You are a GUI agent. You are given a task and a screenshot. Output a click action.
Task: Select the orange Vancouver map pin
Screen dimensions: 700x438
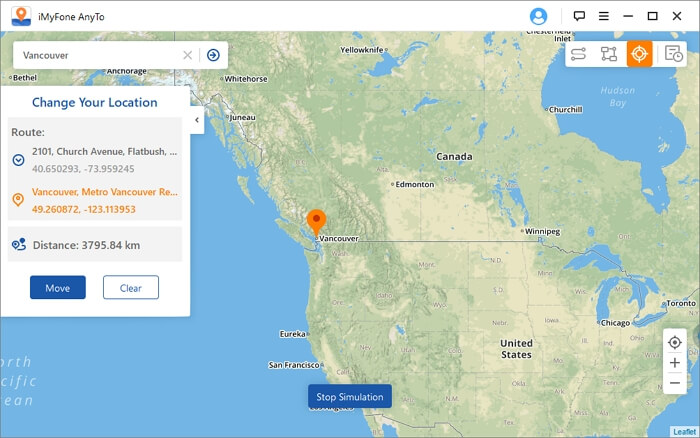click(316, 222)
